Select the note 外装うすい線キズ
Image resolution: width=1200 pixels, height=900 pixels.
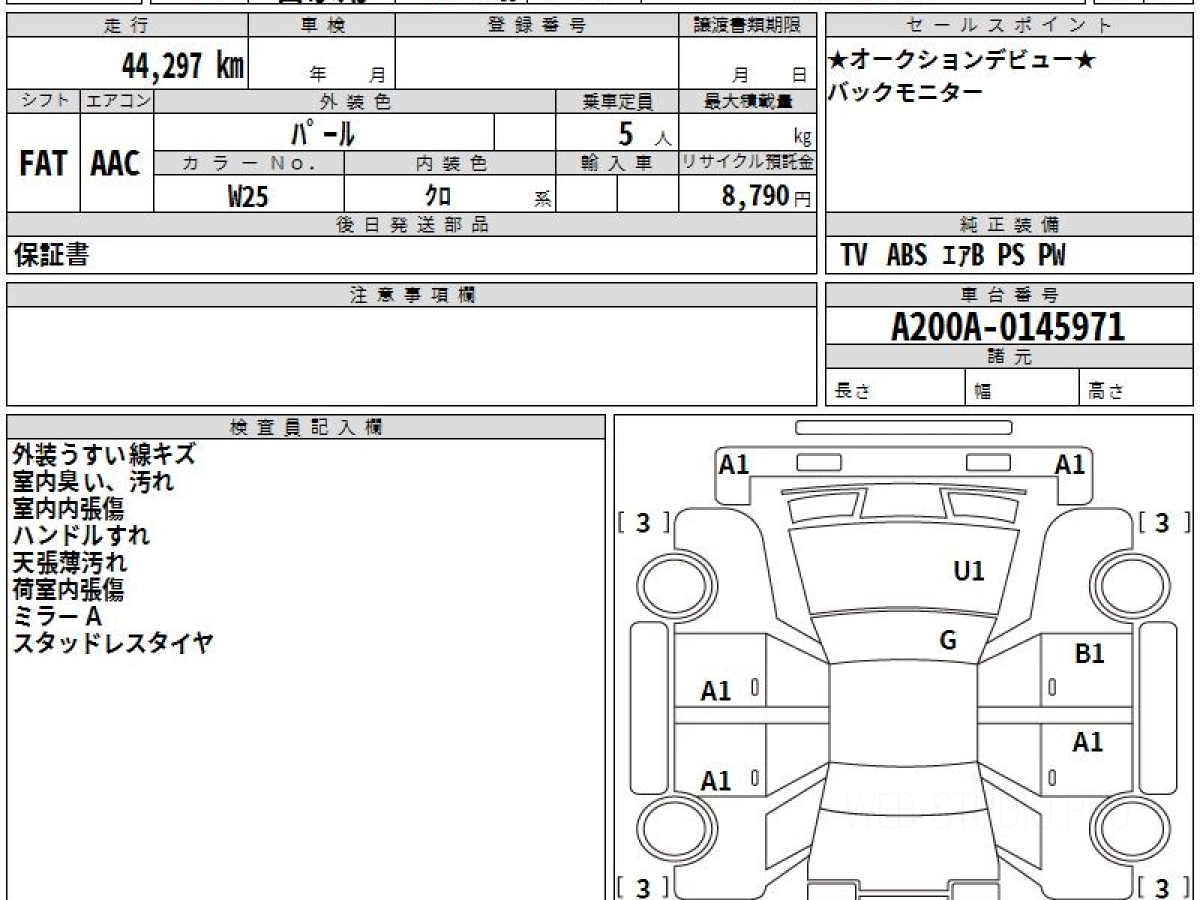104,455
